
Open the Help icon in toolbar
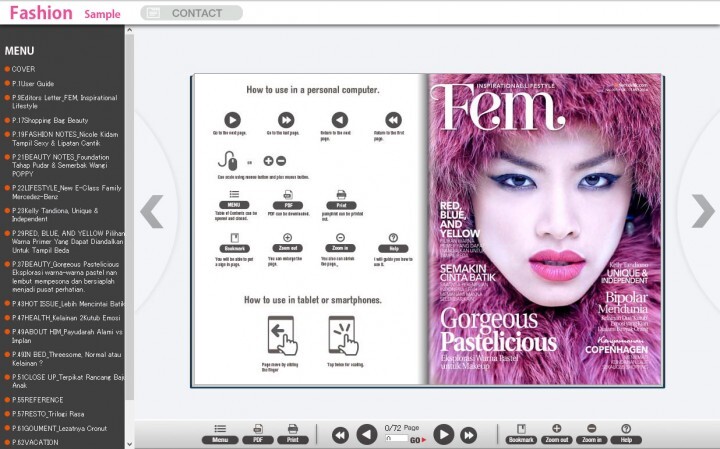point(626,433)
